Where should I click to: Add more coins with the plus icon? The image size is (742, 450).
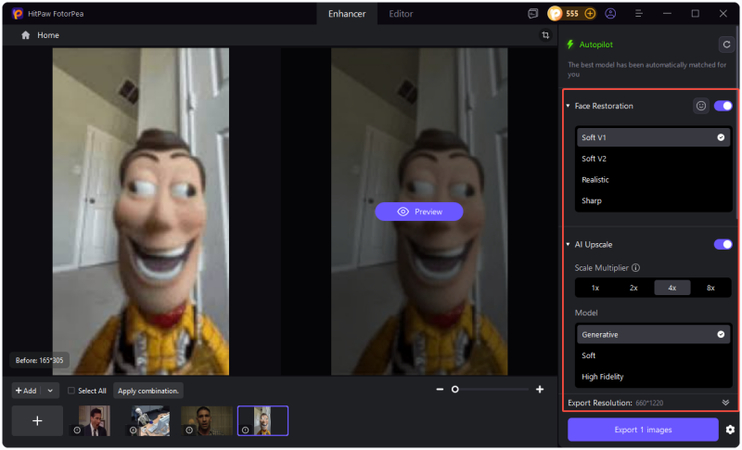coord(590,14)
